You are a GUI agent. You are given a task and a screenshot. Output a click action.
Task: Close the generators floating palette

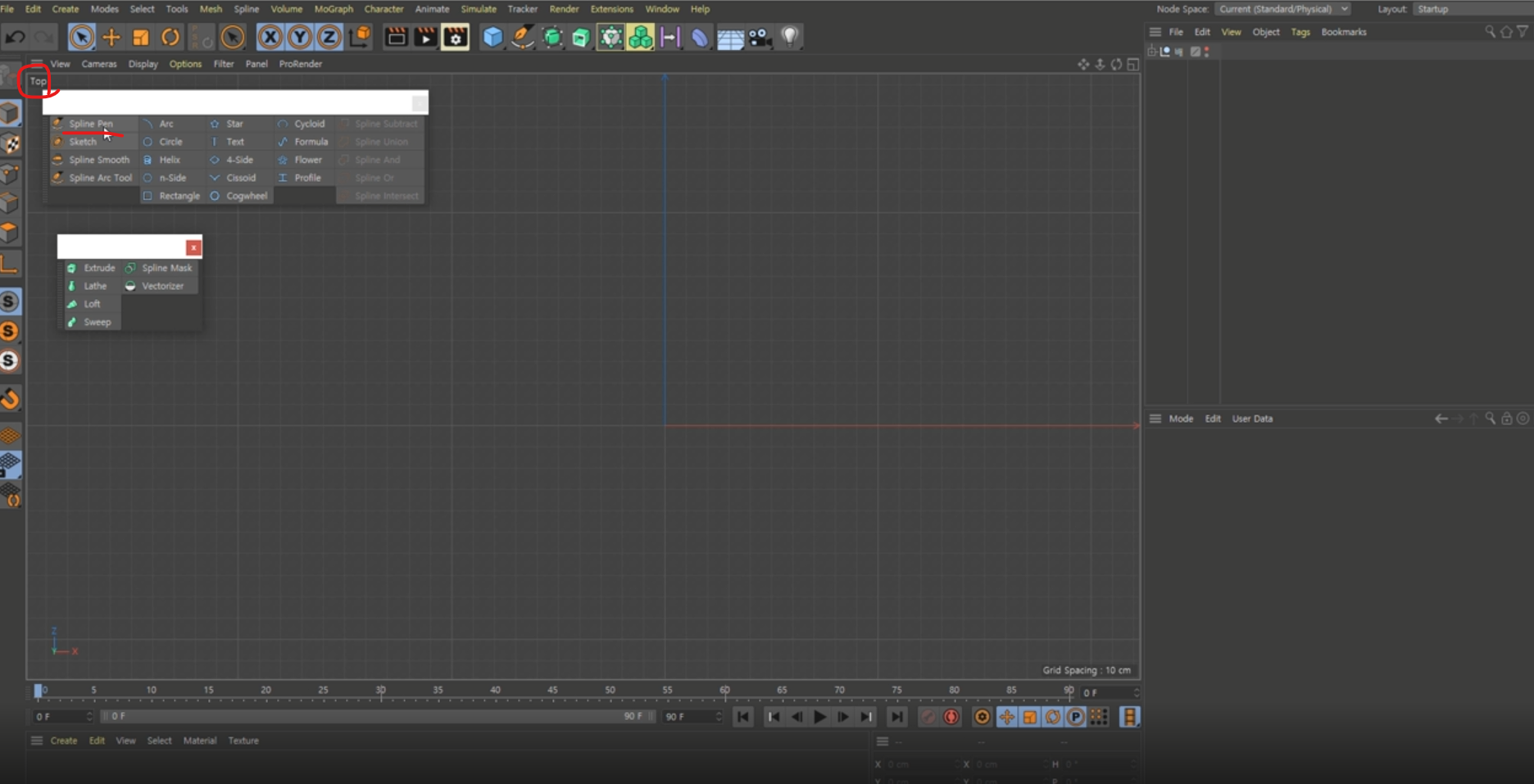pos(193,247)
